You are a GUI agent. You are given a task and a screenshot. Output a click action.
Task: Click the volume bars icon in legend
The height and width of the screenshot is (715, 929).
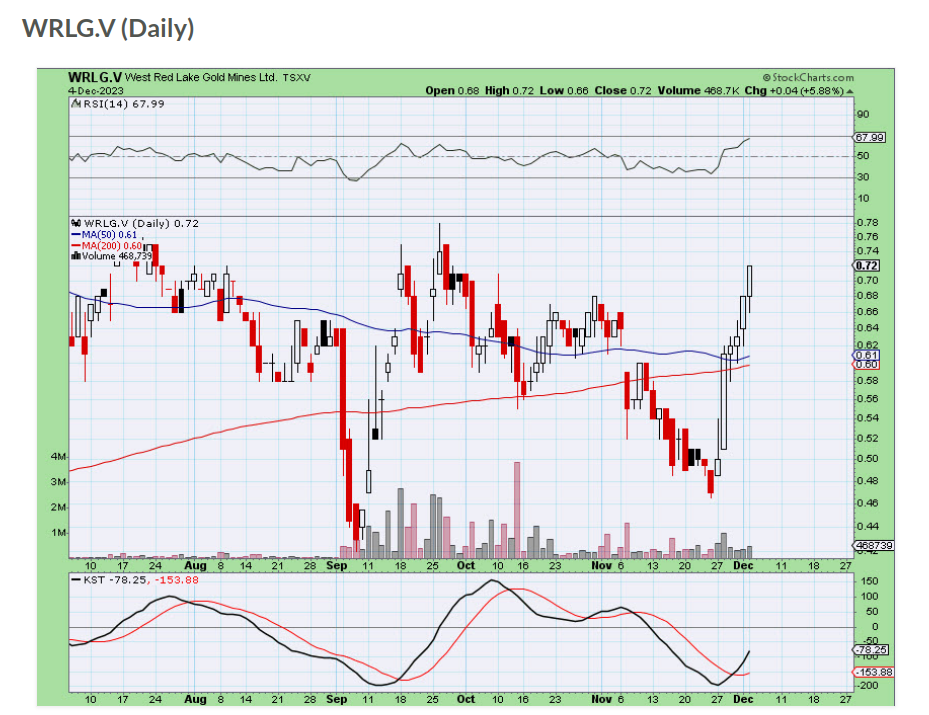pyautogui.click(x=76, y=256)
